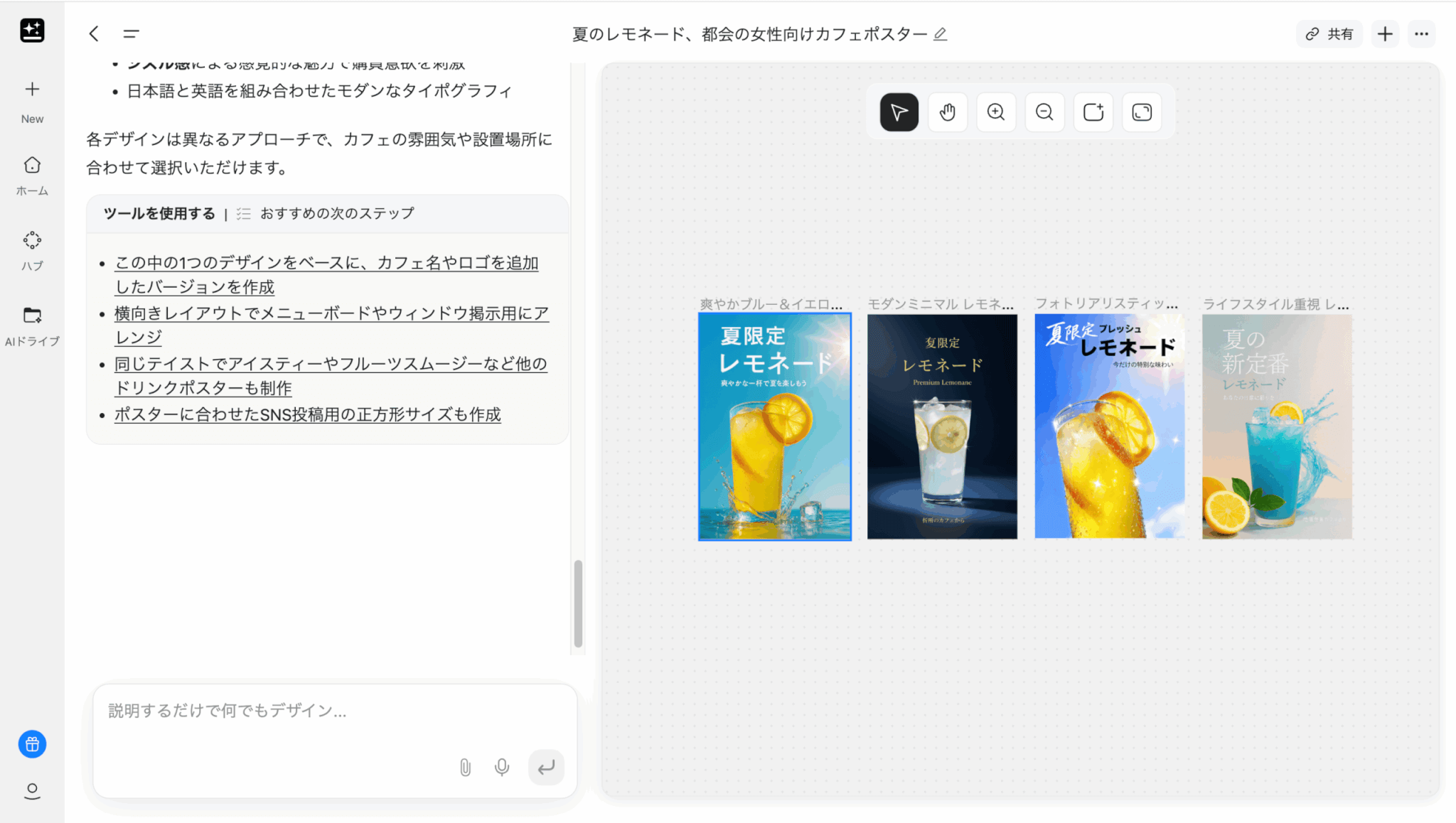Click the paperclip attachment icon
This screenshot has height=823, width=1456.
(465, 768)
